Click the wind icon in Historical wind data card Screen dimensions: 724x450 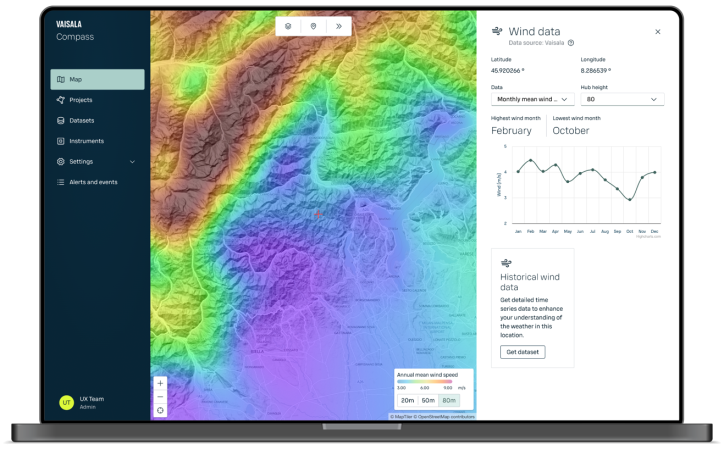tap(506, 263)
